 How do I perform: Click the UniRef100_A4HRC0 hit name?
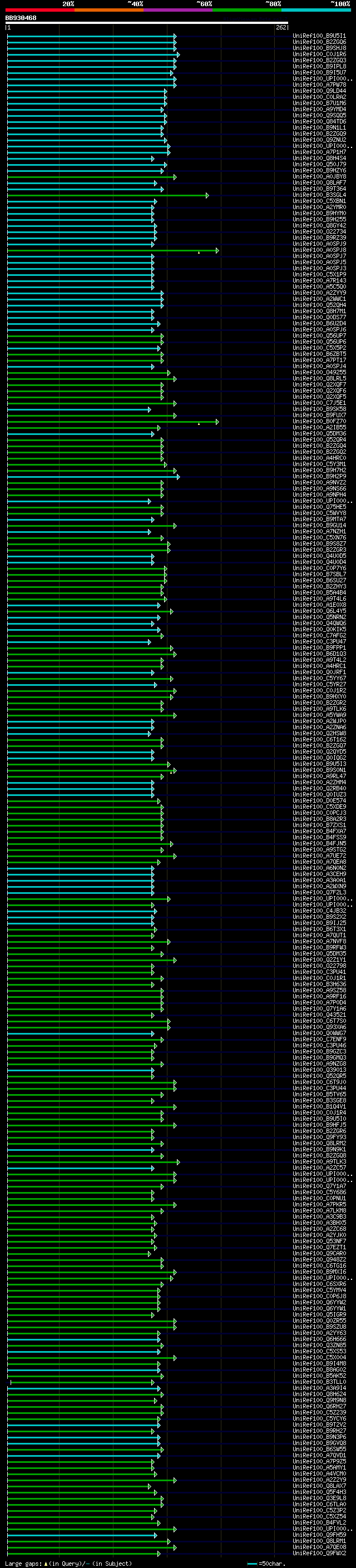[319, 458]
